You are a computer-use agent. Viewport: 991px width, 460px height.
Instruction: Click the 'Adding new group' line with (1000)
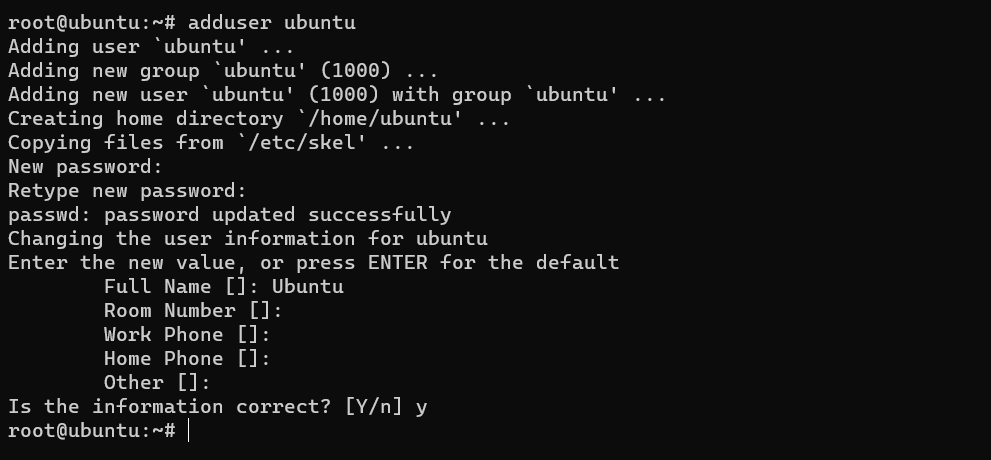click(x=223, y=71)
